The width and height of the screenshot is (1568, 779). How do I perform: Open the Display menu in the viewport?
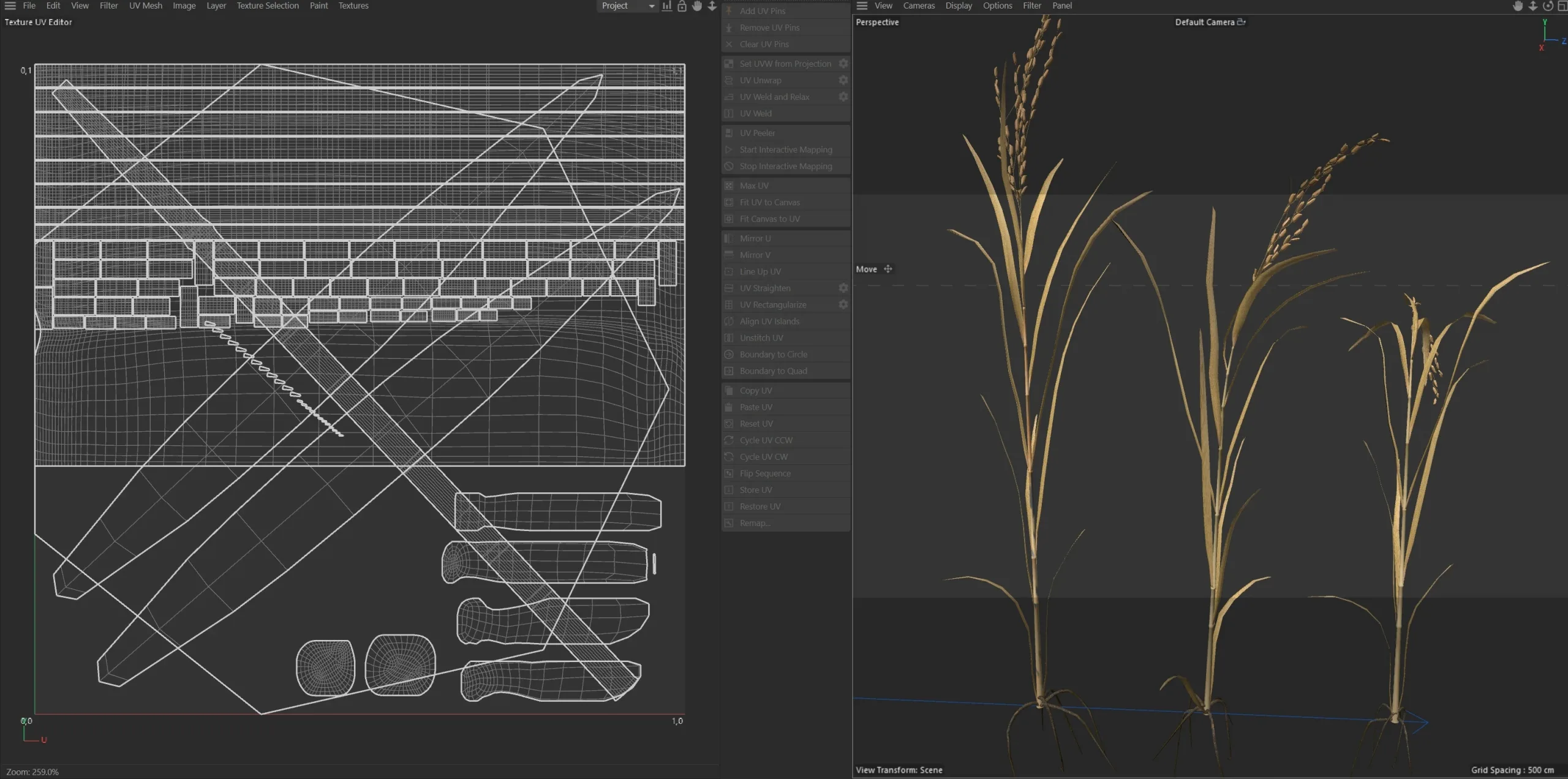[958, 6]
